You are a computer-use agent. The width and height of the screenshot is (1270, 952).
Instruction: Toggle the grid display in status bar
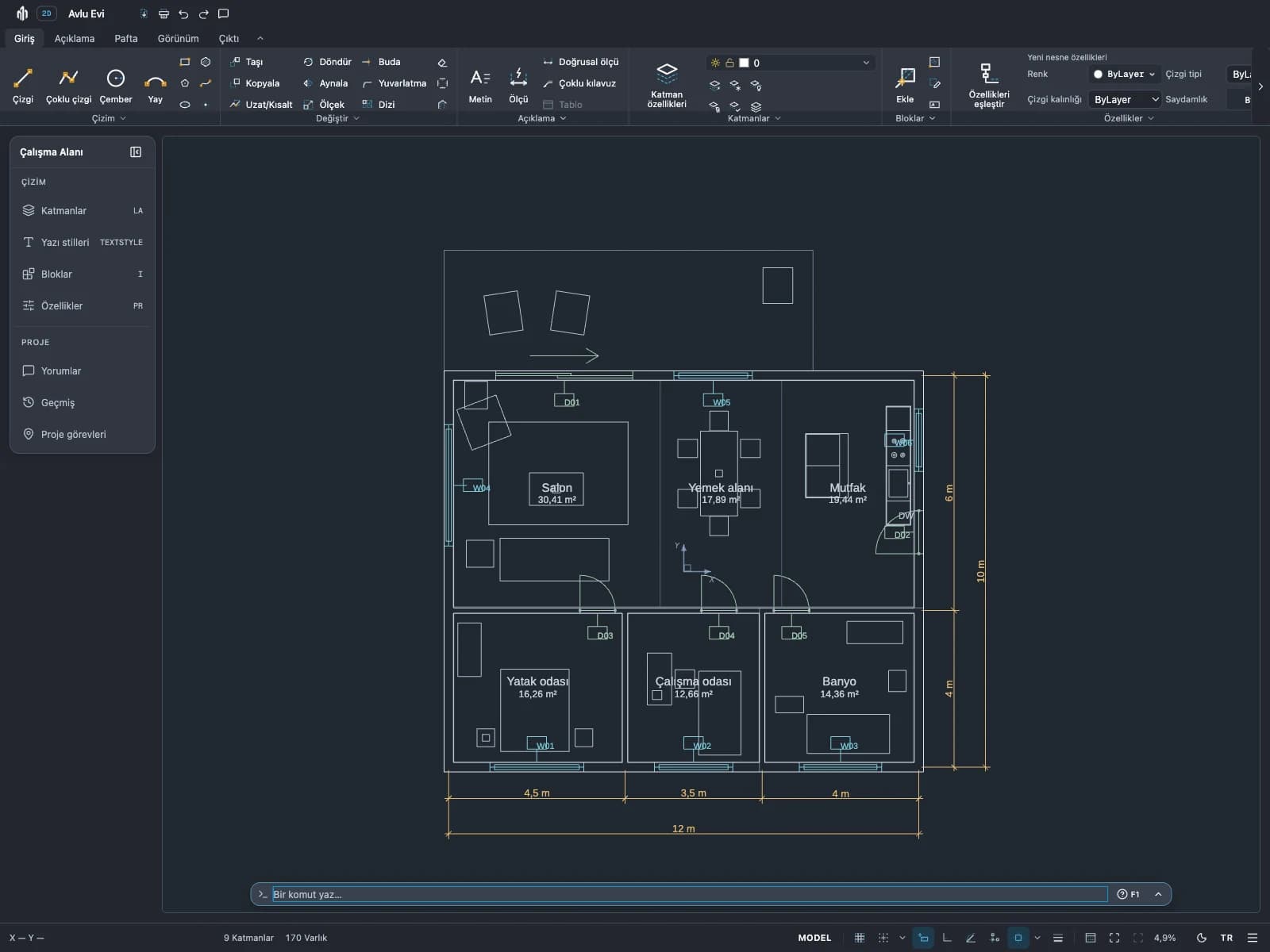(860, 938)
